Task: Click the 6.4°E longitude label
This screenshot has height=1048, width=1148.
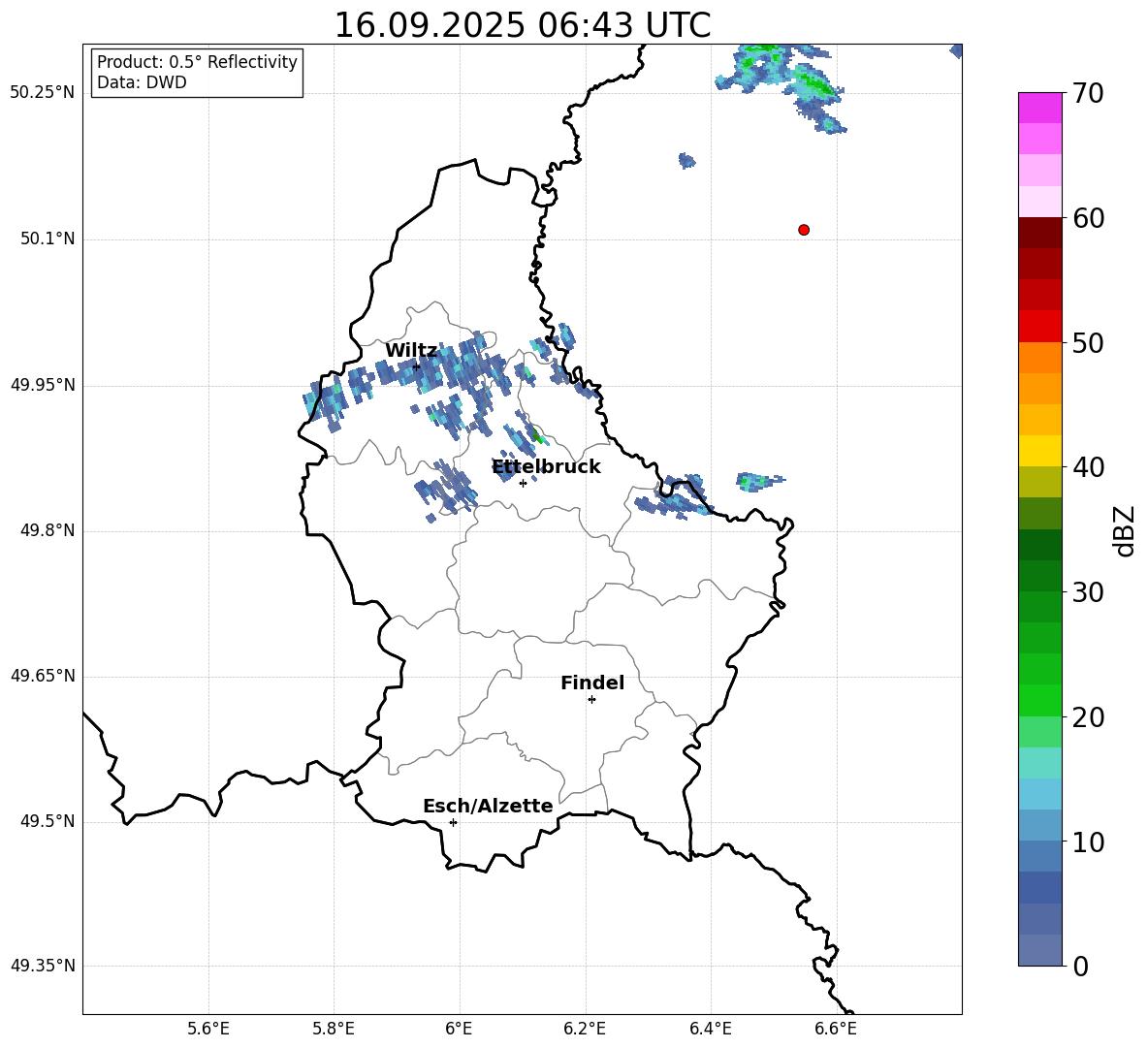Action: (x=710, y=1029)
